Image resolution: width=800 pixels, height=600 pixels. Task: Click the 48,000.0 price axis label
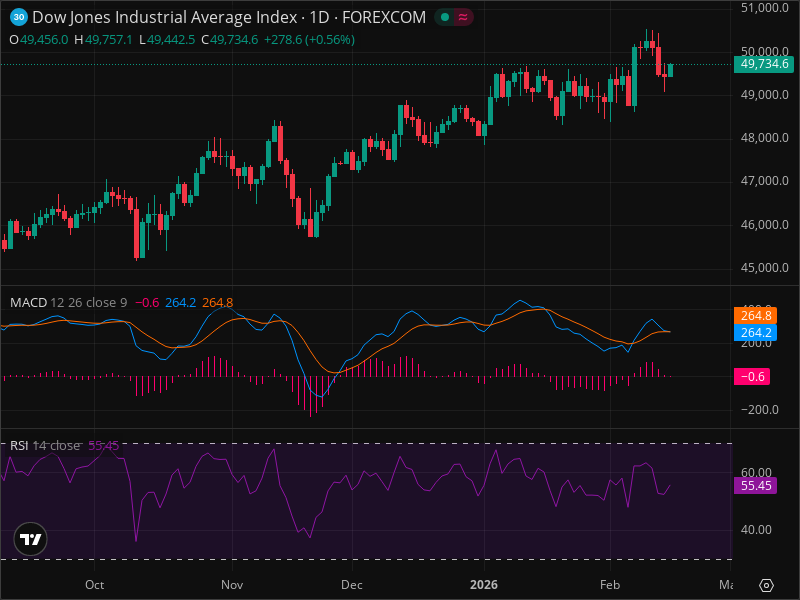point(764,138)
